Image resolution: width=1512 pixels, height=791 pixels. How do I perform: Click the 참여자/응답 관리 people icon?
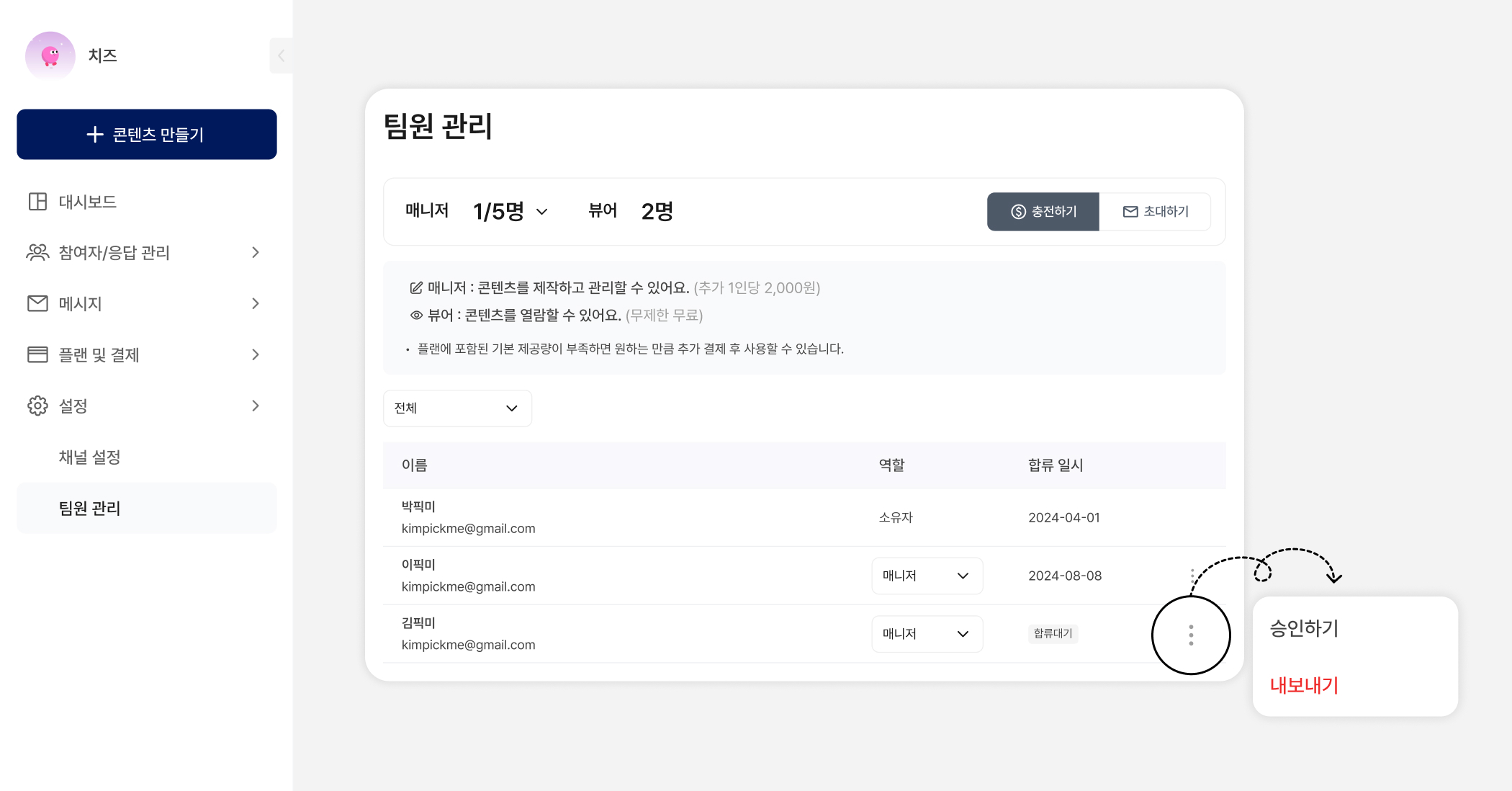[x=37, y=252]
